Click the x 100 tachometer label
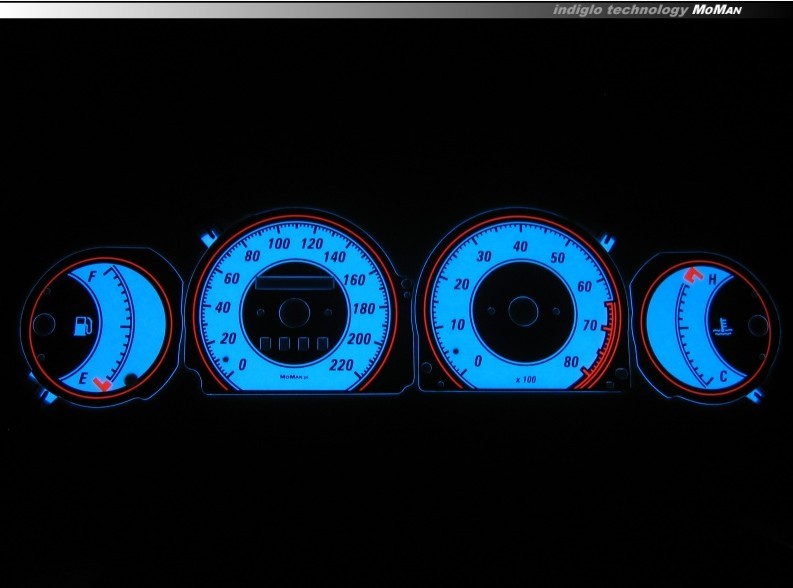Image resolution: width=793 pixels, height=588 pixels. click(525, 380)
